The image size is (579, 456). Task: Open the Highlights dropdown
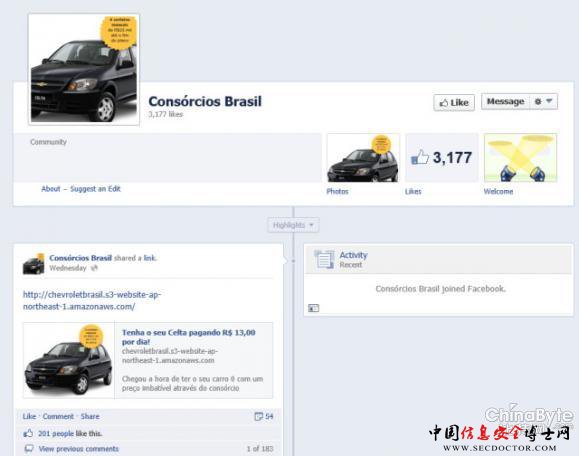pos(293,225)
